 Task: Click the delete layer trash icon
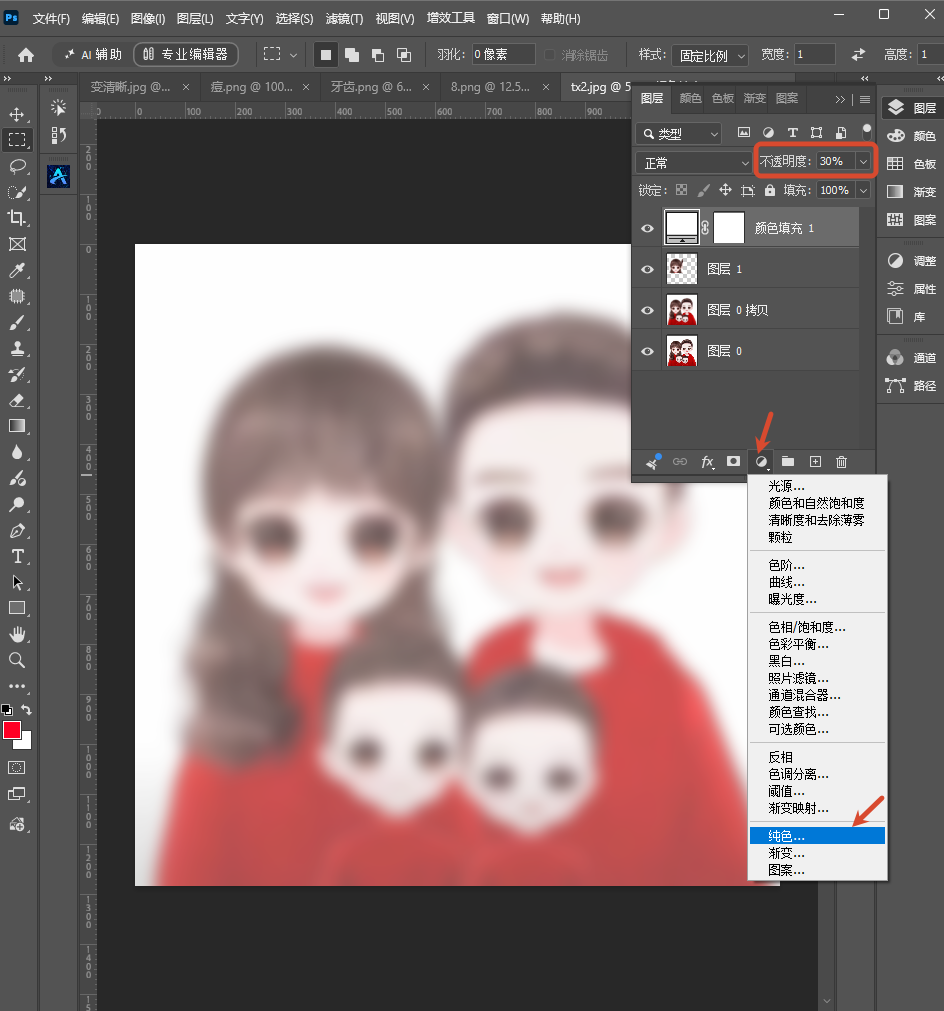tap(841, 462)
